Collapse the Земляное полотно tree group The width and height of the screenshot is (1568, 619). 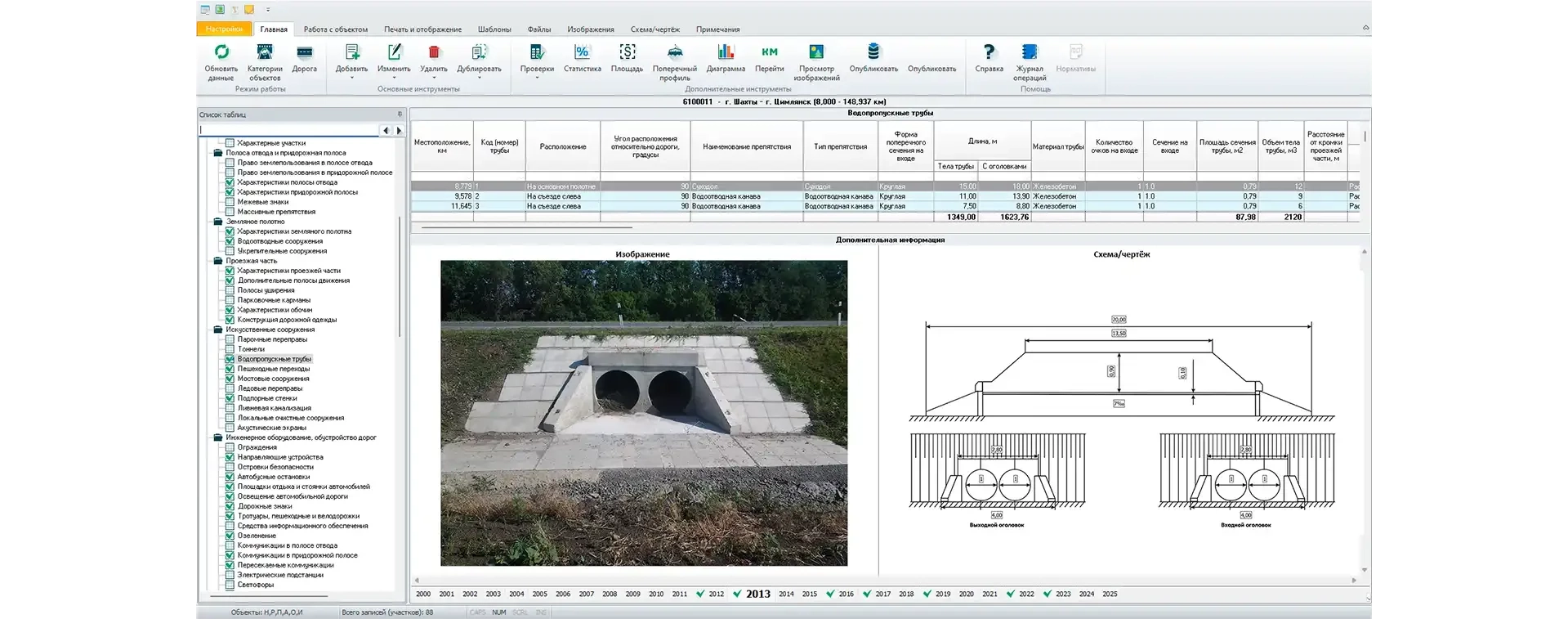[218, 222]
